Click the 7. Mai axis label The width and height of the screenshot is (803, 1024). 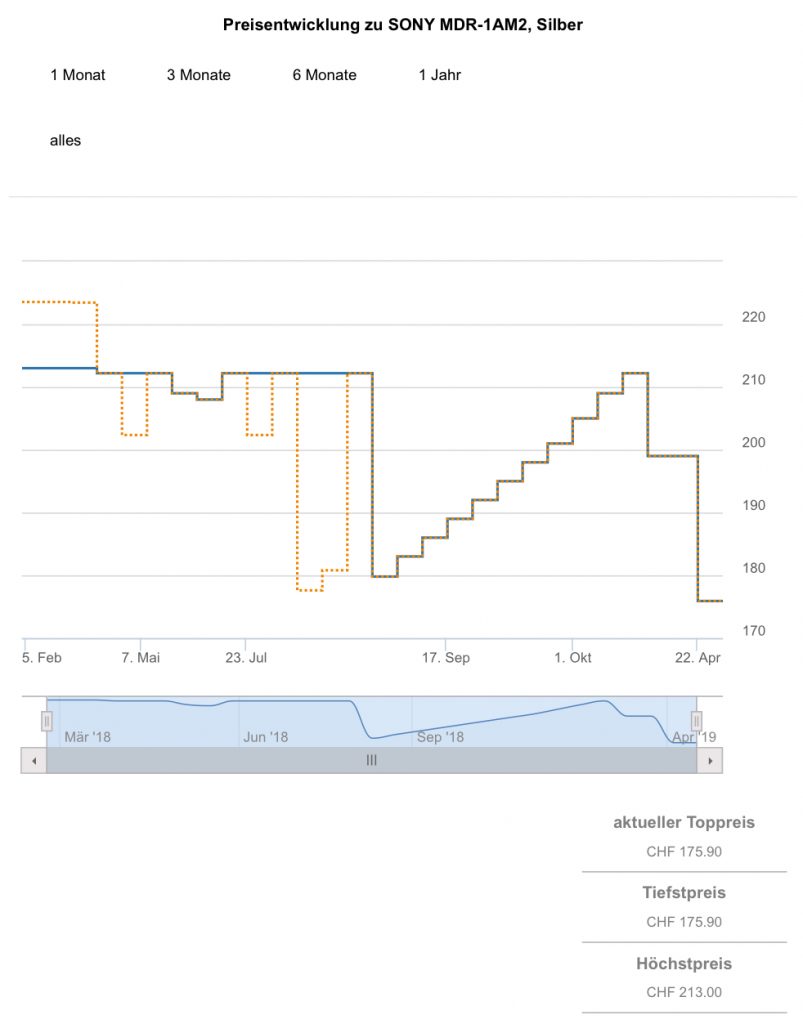[x=141, y=658]
